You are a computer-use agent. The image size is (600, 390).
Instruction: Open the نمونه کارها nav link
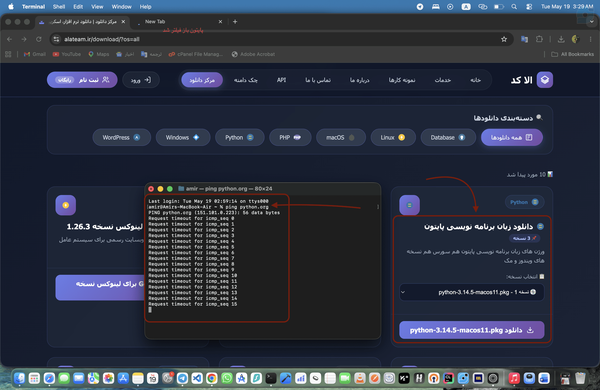(402, 80)
